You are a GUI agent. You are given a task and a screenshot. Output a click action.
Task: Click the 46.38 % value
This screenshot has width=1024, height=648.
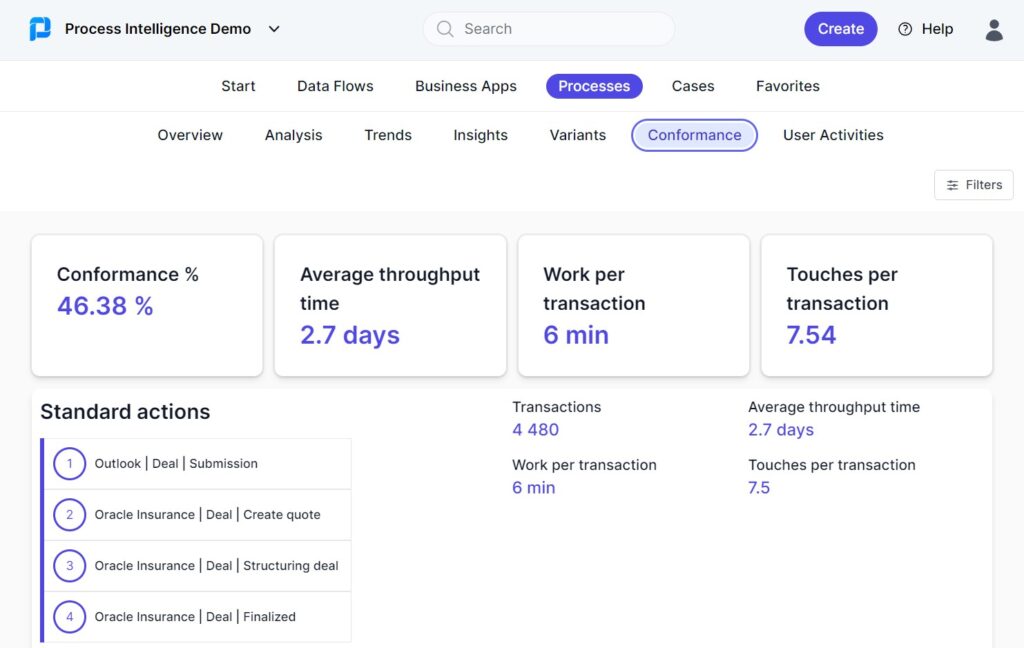pos(105,306)
